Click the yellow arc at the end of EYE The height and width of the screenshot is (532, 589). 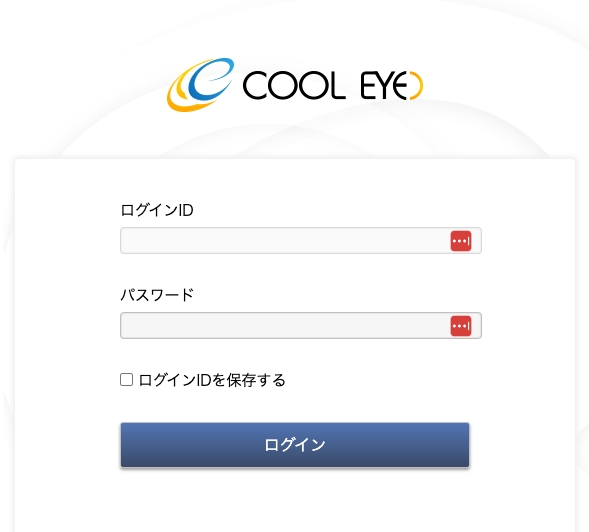(x=417, y=86)
